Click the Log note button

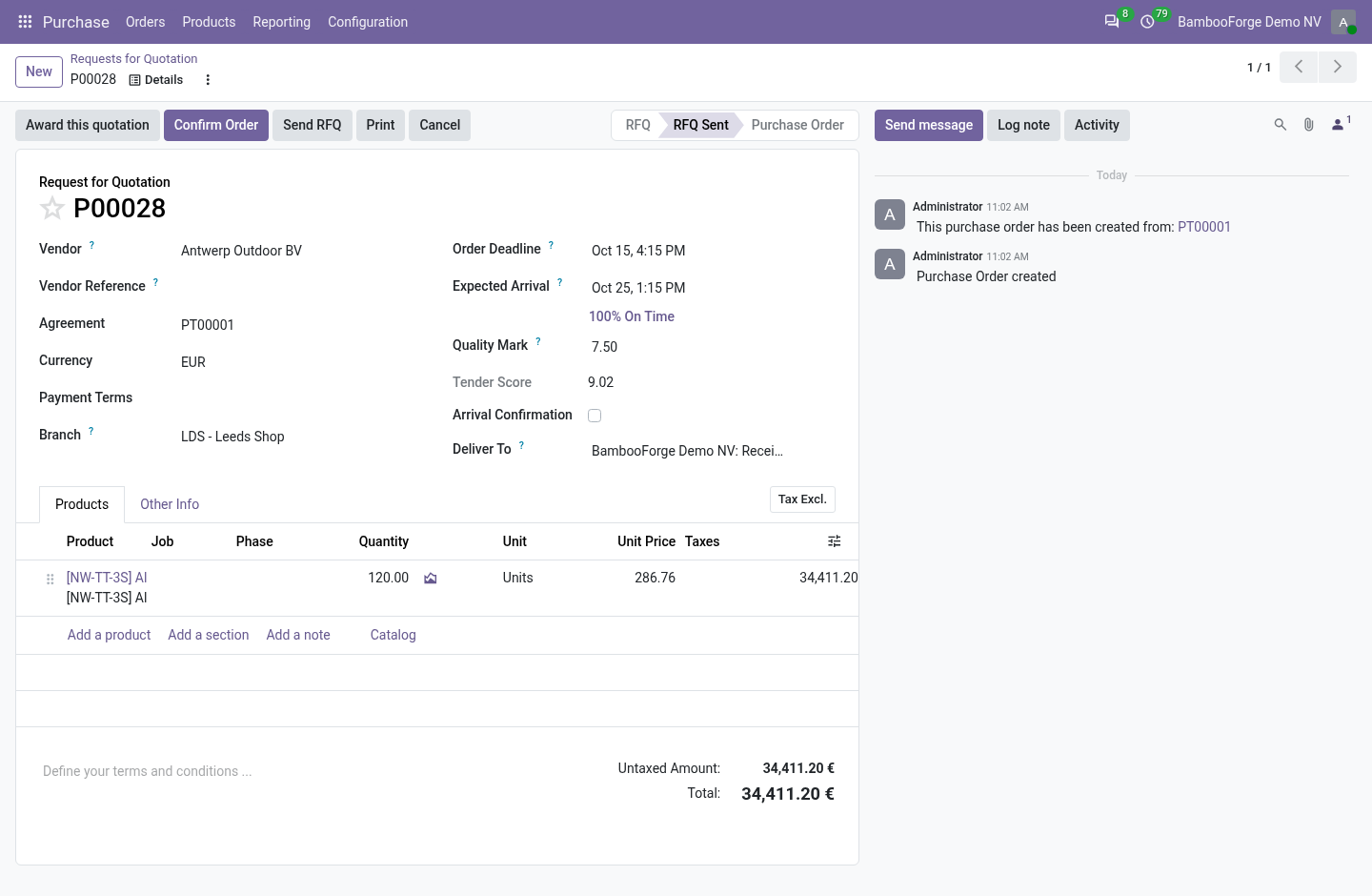tap(1023, 125)
